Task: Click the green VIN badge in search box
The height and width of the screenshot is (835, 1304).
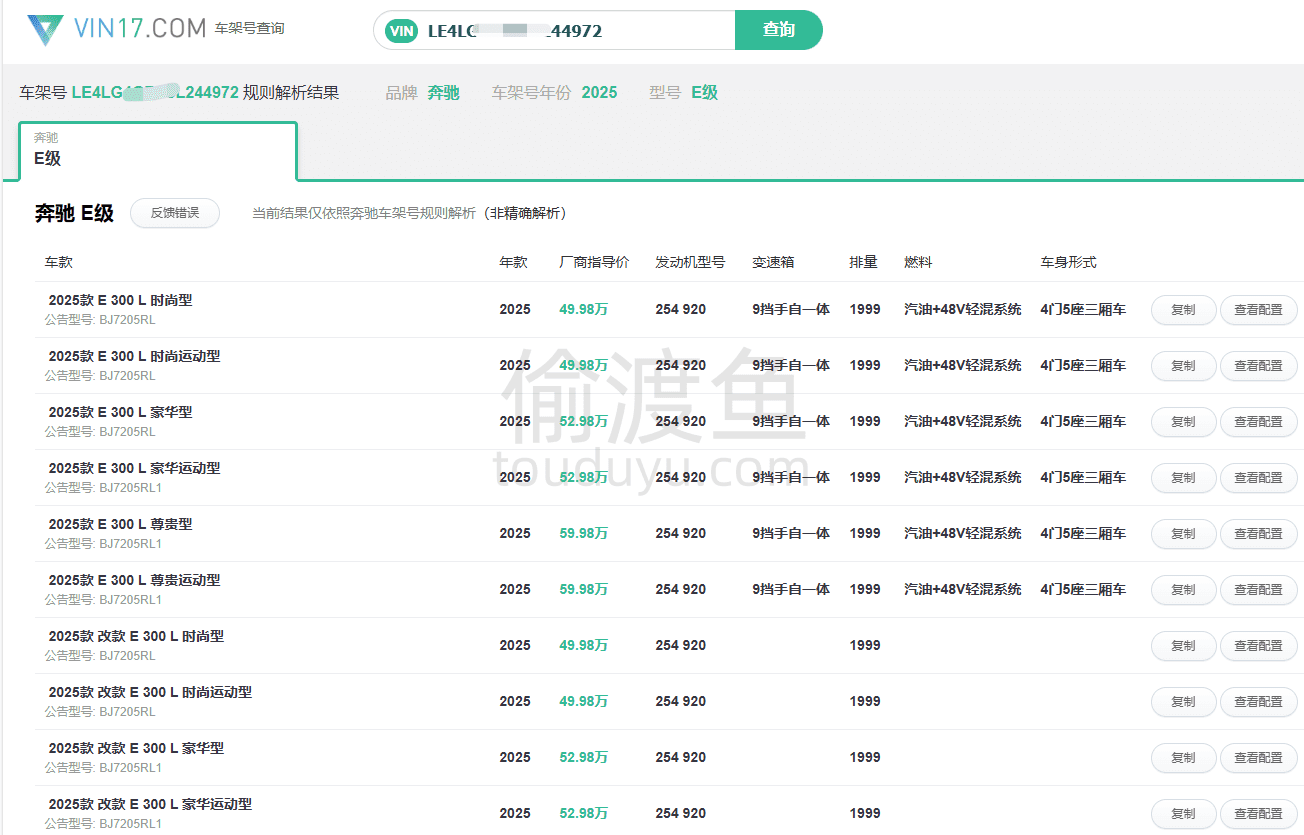Action: coord(401,31)
